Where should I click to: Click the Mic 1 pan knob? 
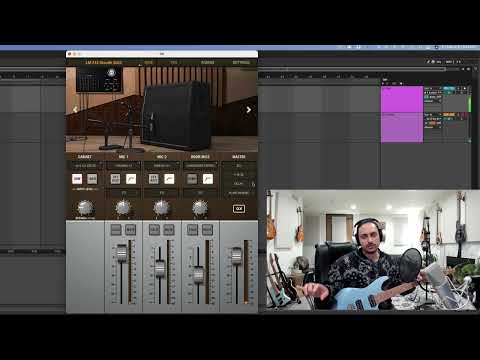tap(123, 208)
